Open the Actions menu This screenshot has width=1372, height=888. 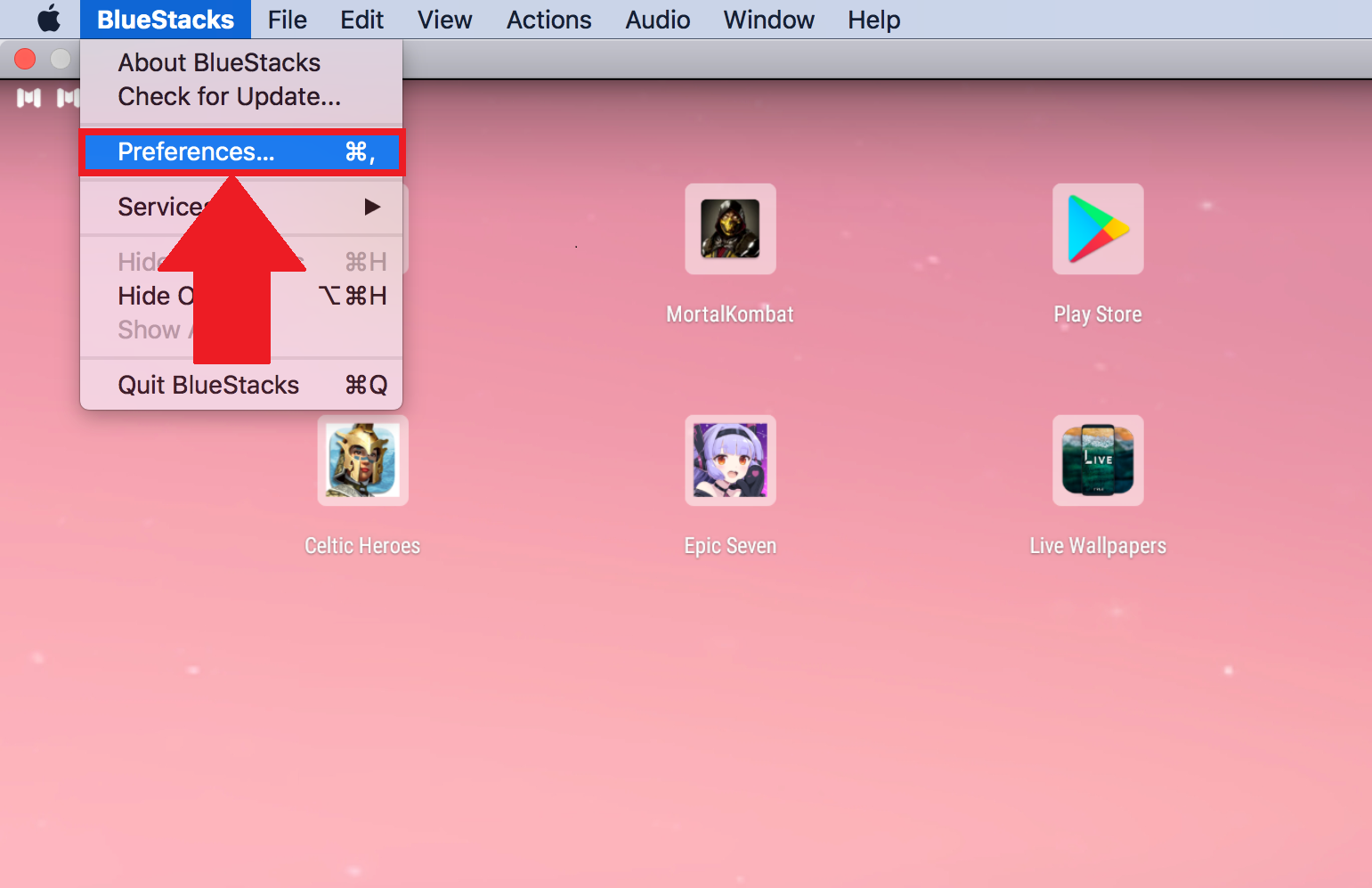point(548,20)
